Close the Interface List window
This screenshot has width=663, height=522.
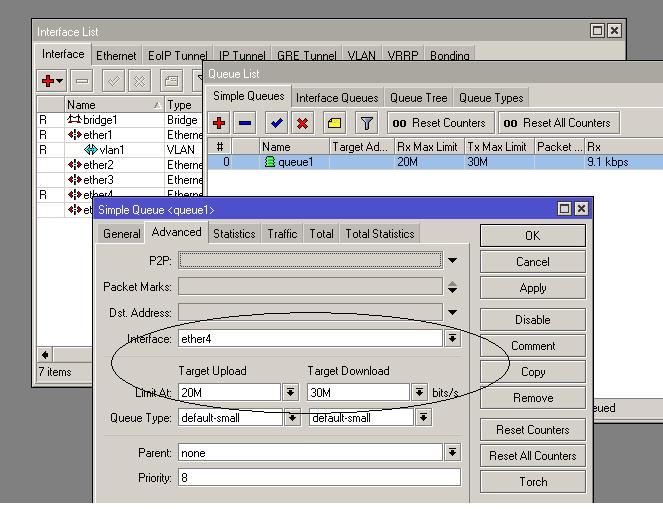614,30
